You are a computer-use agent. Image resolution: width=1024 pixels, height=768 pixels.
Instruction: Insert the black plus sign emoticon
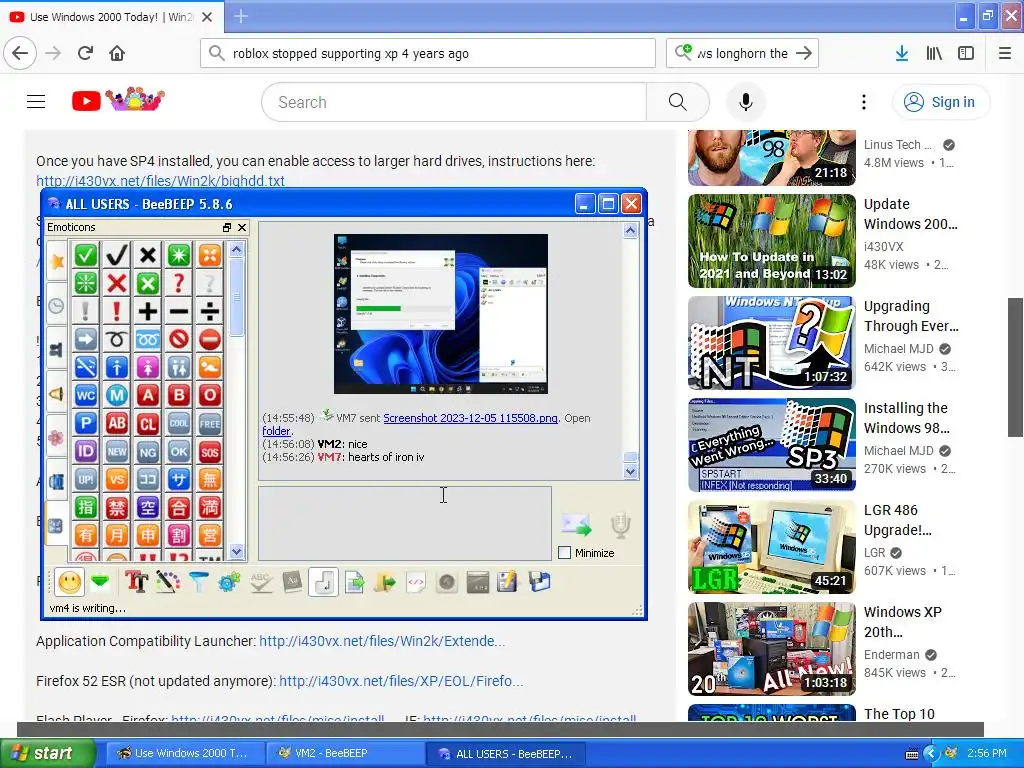tap(148, 311)
